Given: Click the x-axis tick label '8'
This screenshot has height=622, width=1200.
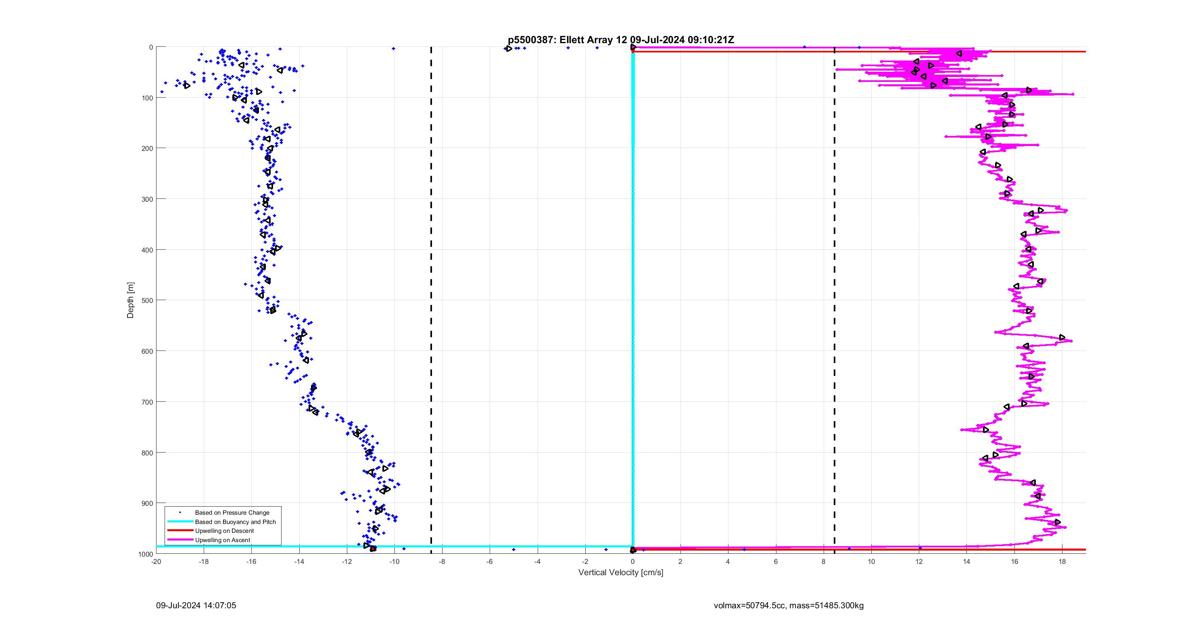Looking at the screenshot, I should pos(824,561).
